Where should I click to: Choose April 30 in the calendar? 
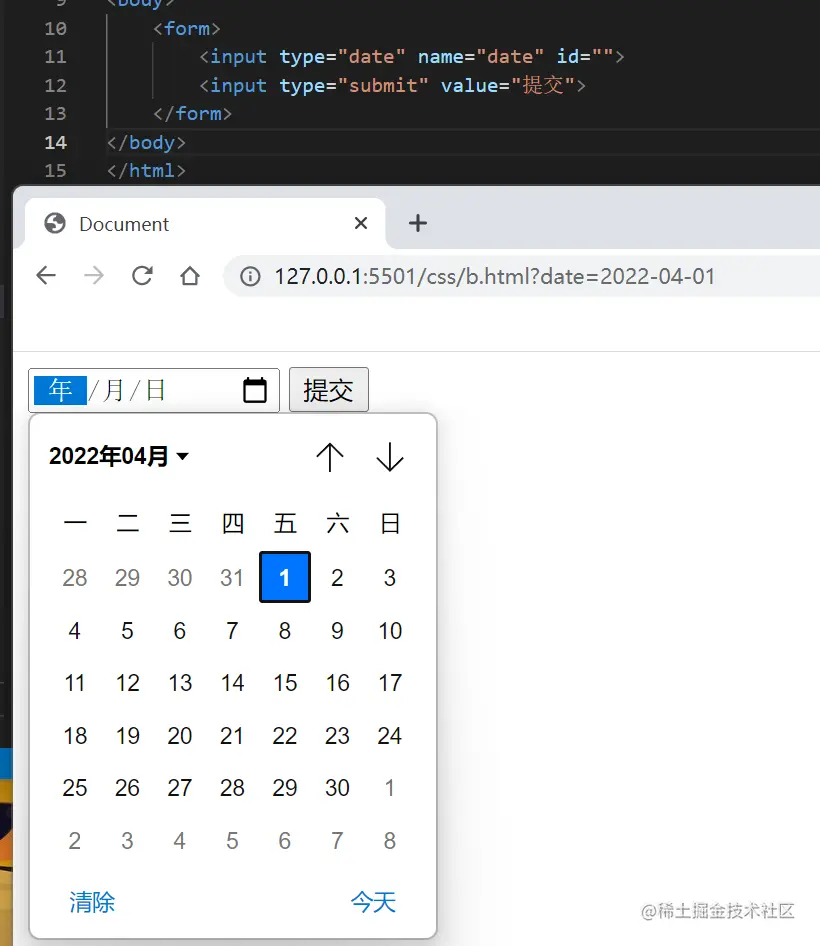pyautogui.click(x=337, y=788)
